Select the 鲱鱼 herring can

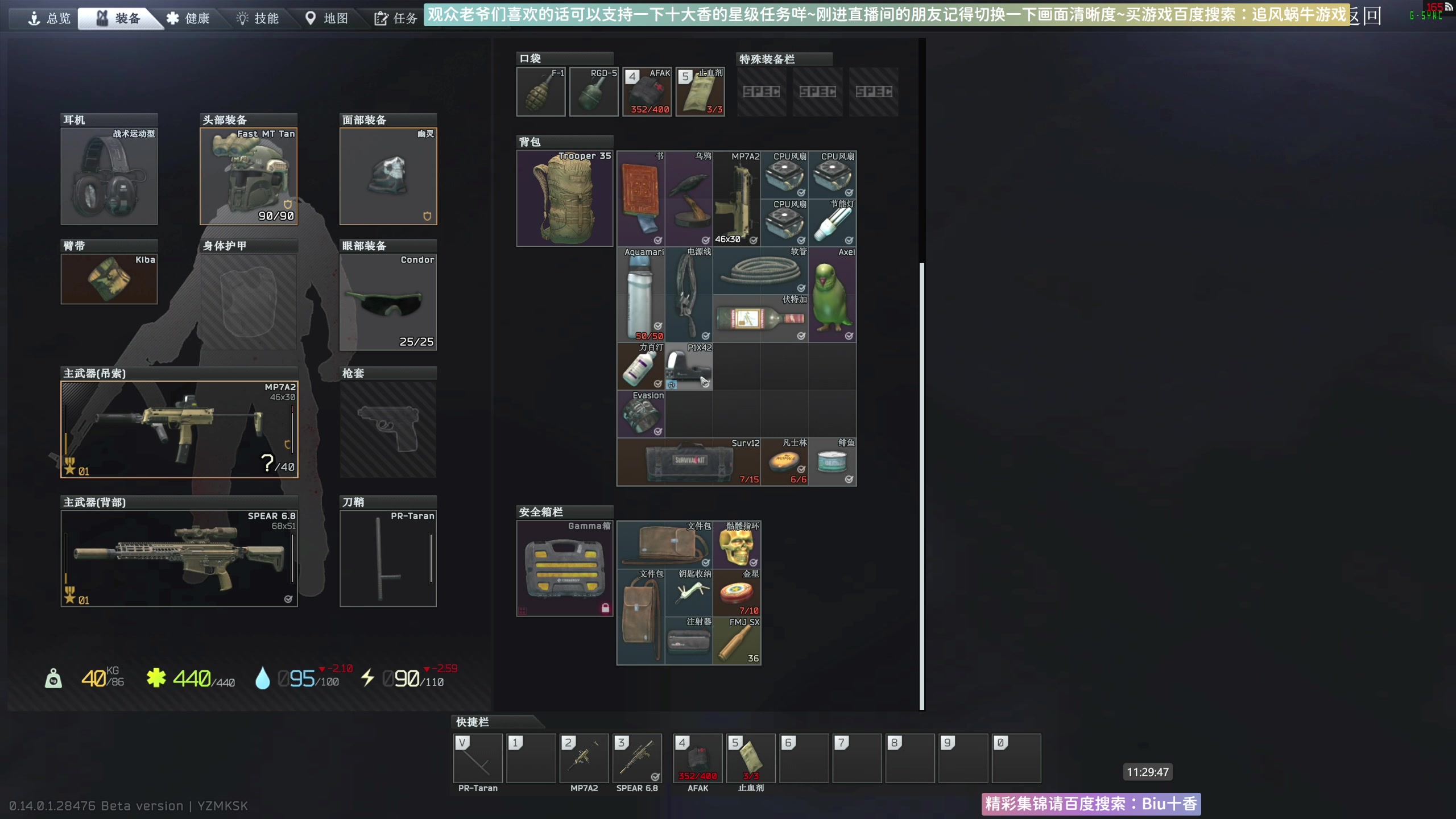click(832, 461)
